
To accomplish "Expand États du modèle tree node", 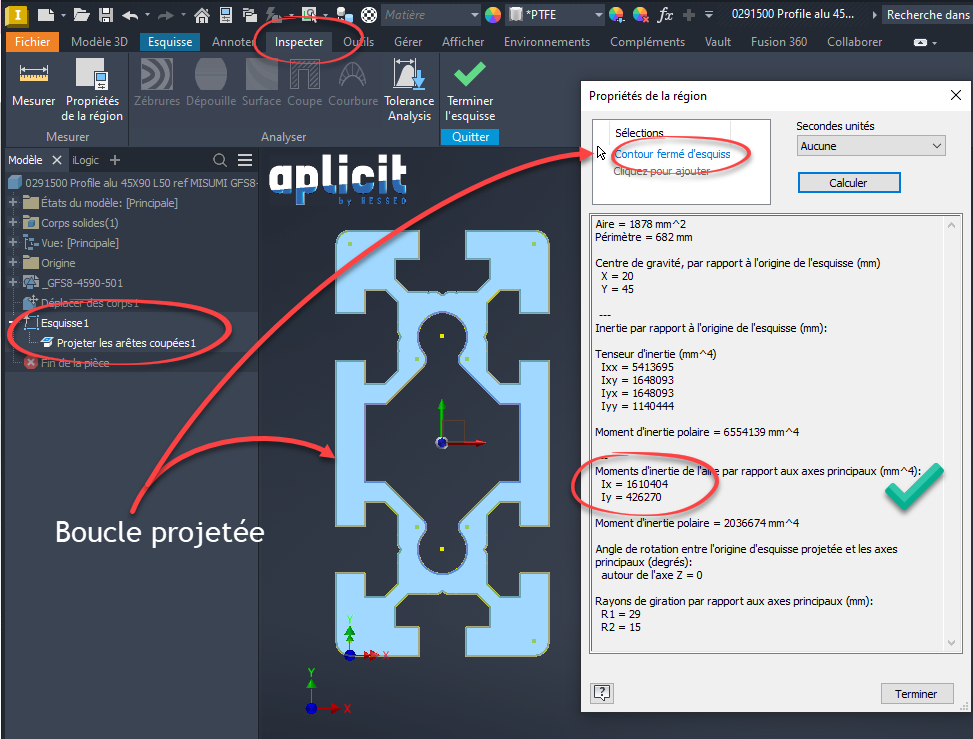I will pyautogui.click(x=13, y=203).
